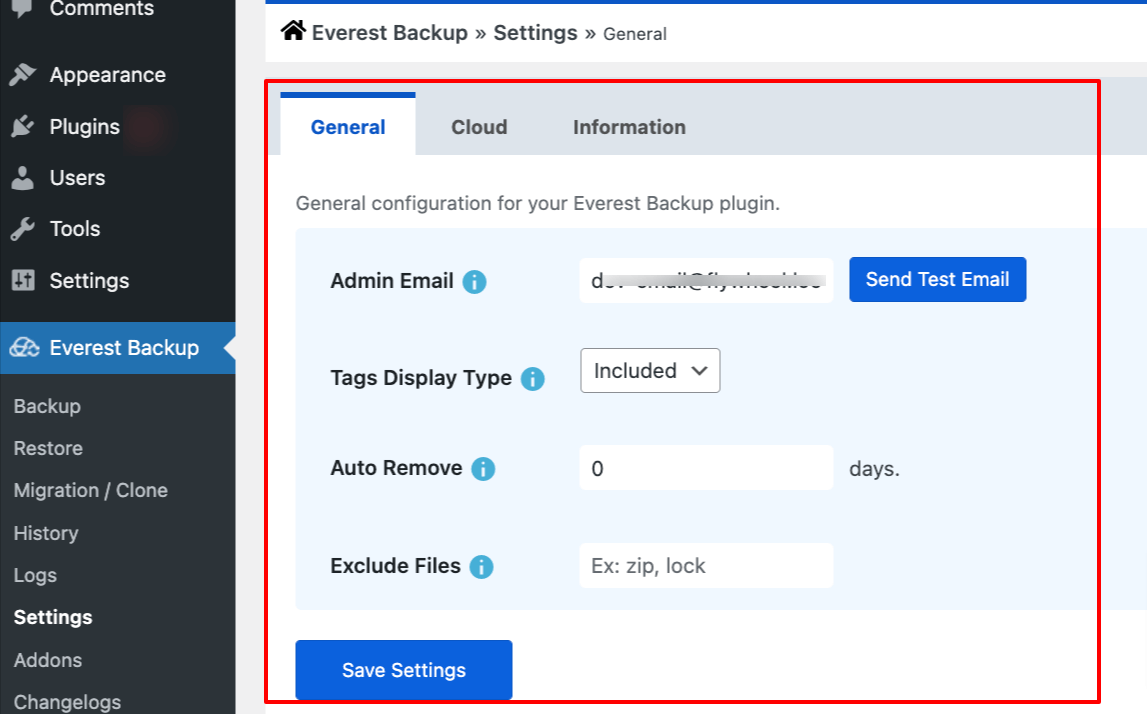Viewport: 1147px width, 714px height.
Task: Switch to the Cloud tab
Action: (x=479, y=127)
